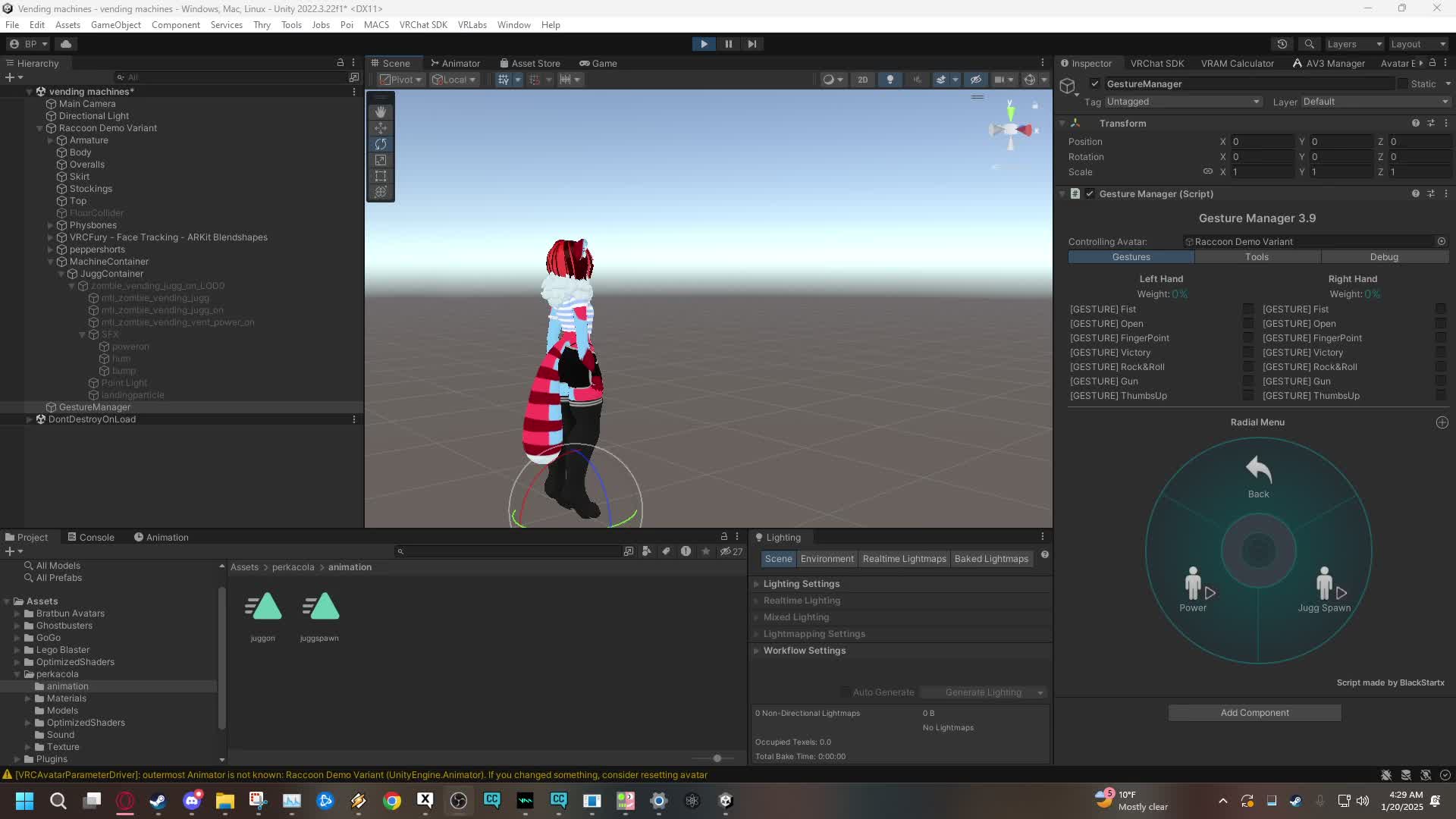Switch to the Animator tab

tap(455, 64)
